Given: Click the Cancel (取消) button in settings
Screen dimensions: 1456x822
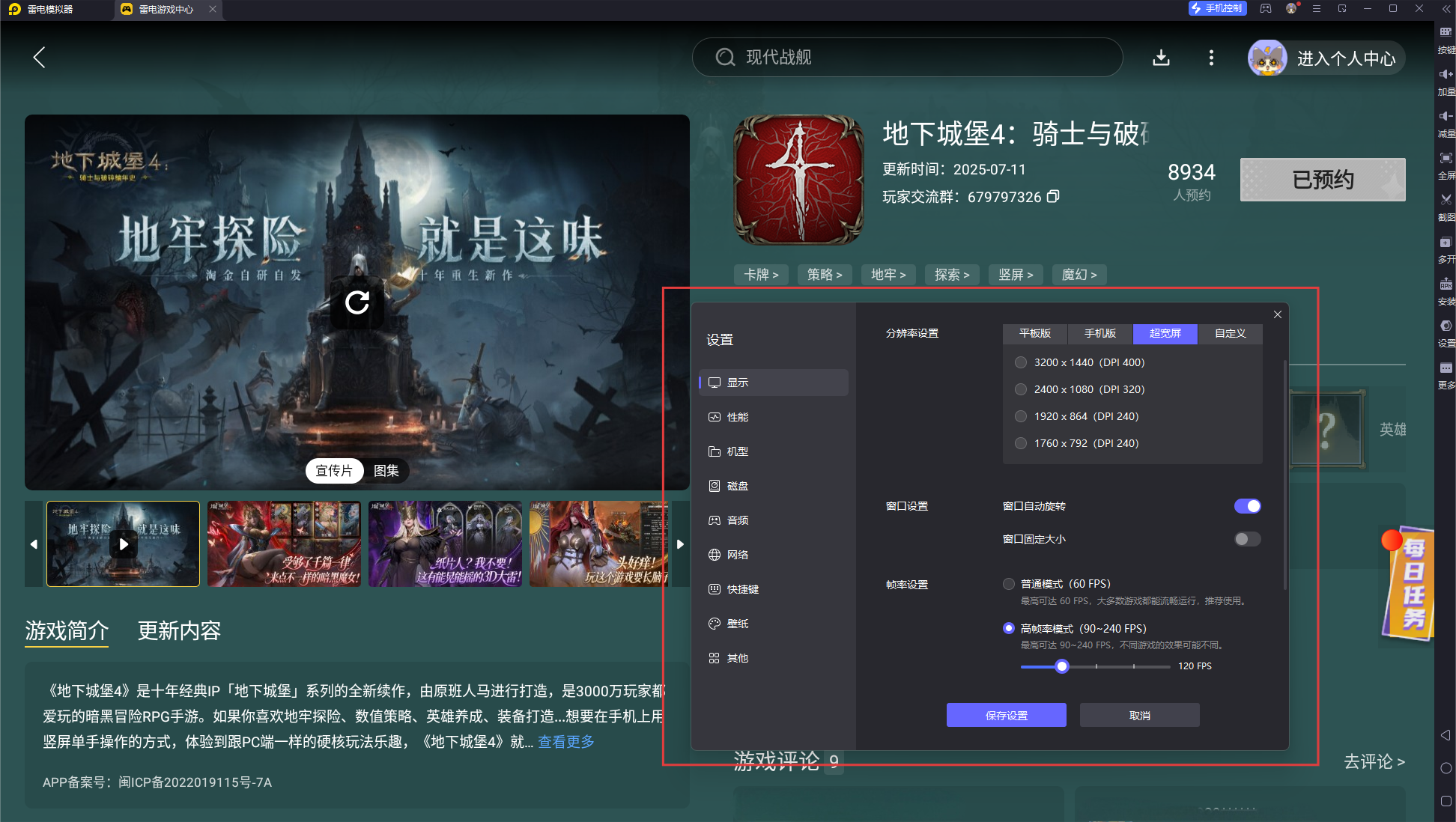Looking at the screenshot, I should click(1139, 715).
